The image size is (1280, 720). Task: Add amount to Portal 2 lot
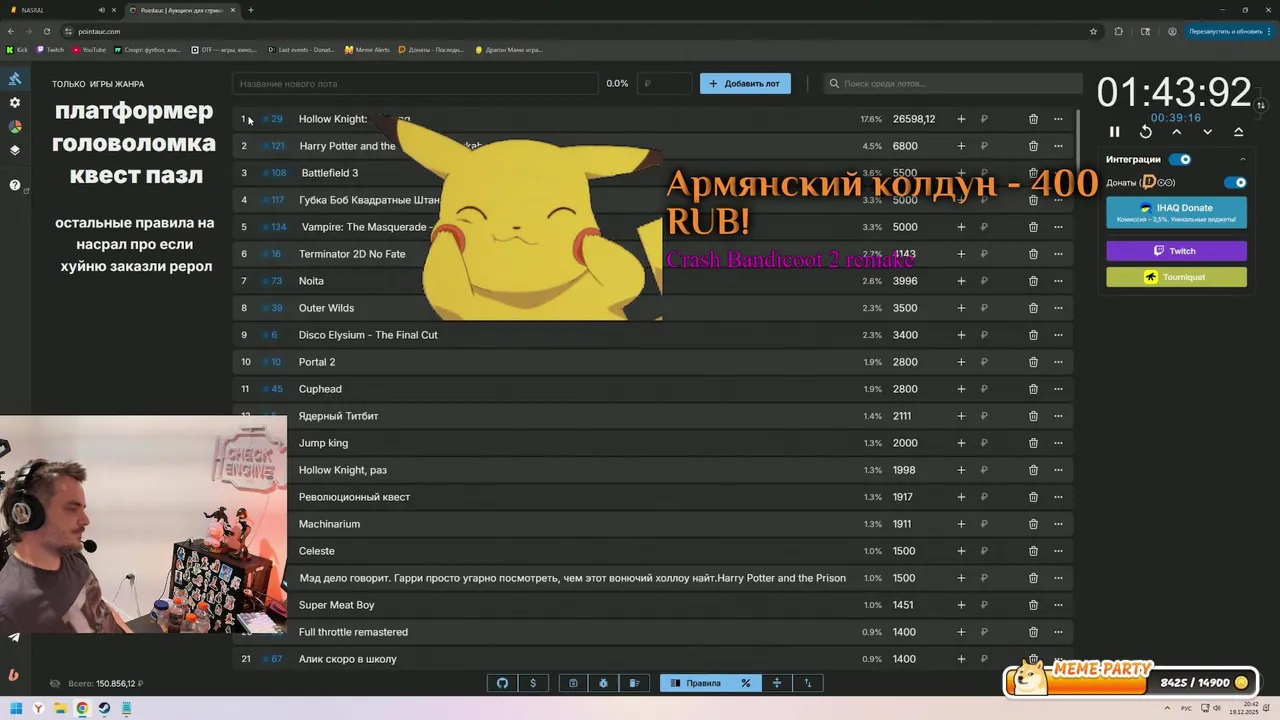[x=961, y=362]
